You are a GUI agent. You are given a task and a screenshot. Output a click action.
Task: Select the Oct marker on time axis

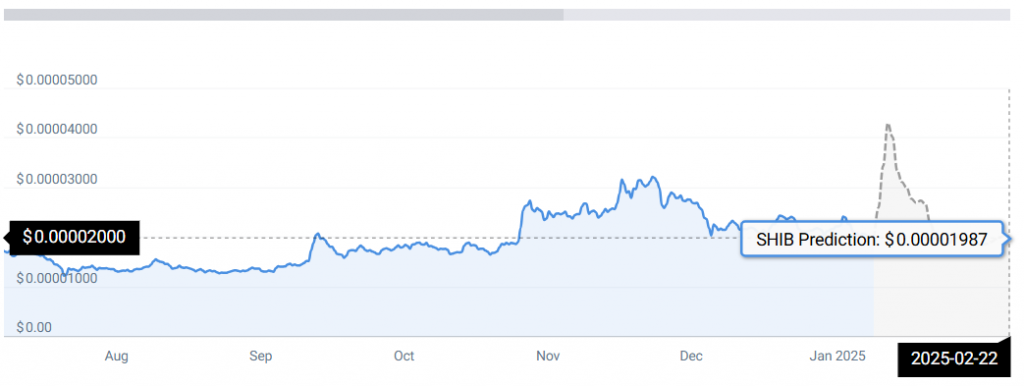(404, 356)
